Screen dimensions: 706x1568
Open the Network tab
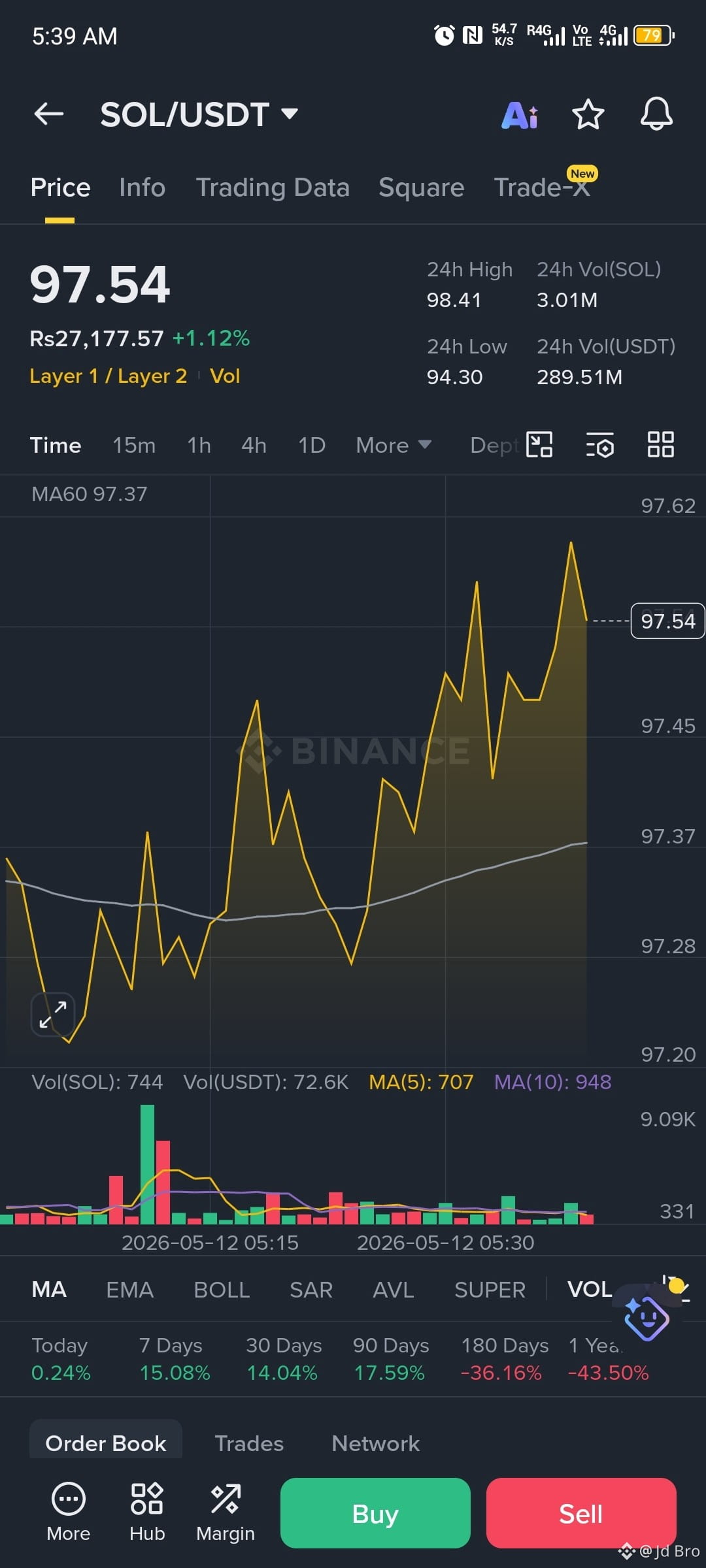click(x=376, y=1443)
